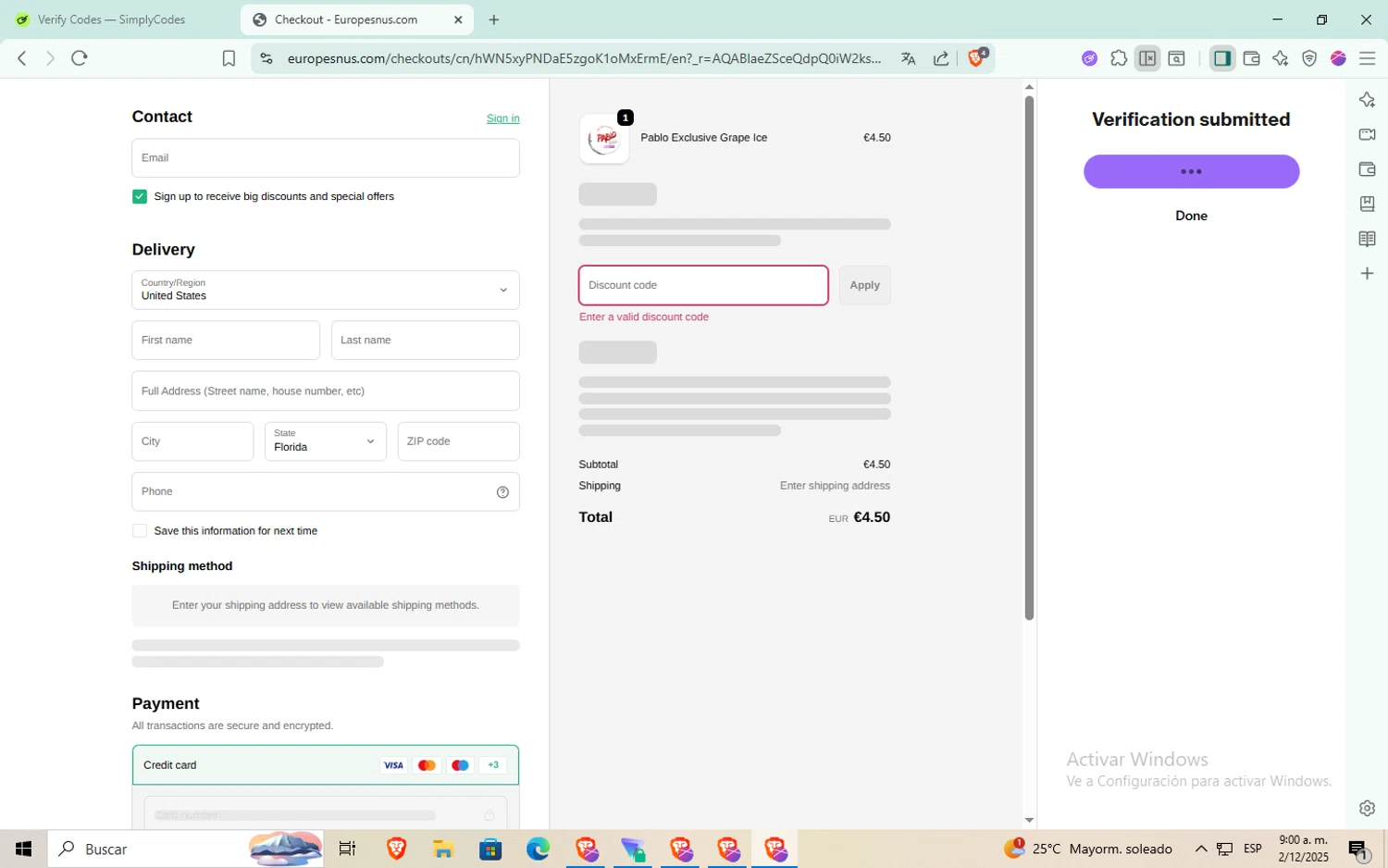Bookmark this page with the bookmark icon
This screenshot has height=868, width=1388.
tap(229, 58)
